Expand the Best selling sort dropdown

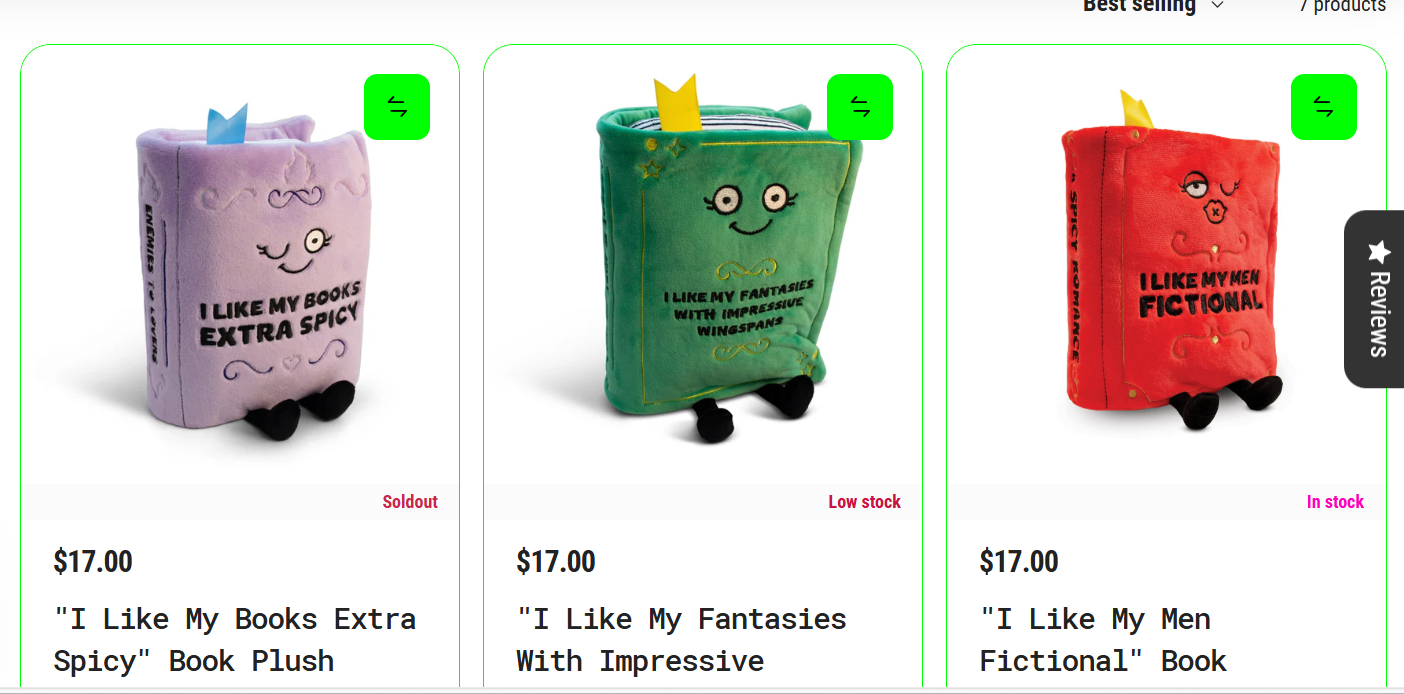tap(1153, 6)
